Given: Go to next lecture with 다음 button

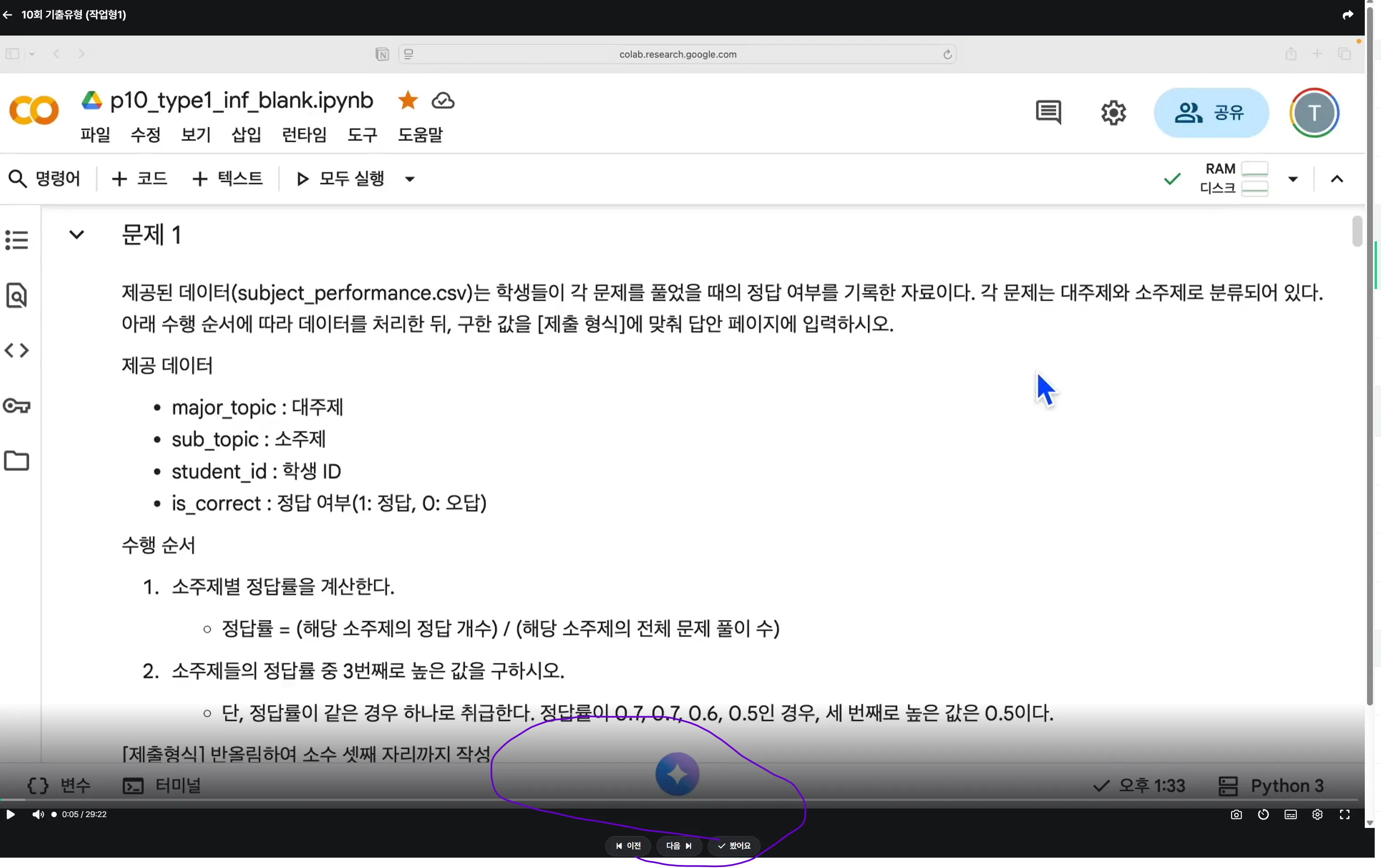Looking at the screenshot, I should [x=679, y=845].
